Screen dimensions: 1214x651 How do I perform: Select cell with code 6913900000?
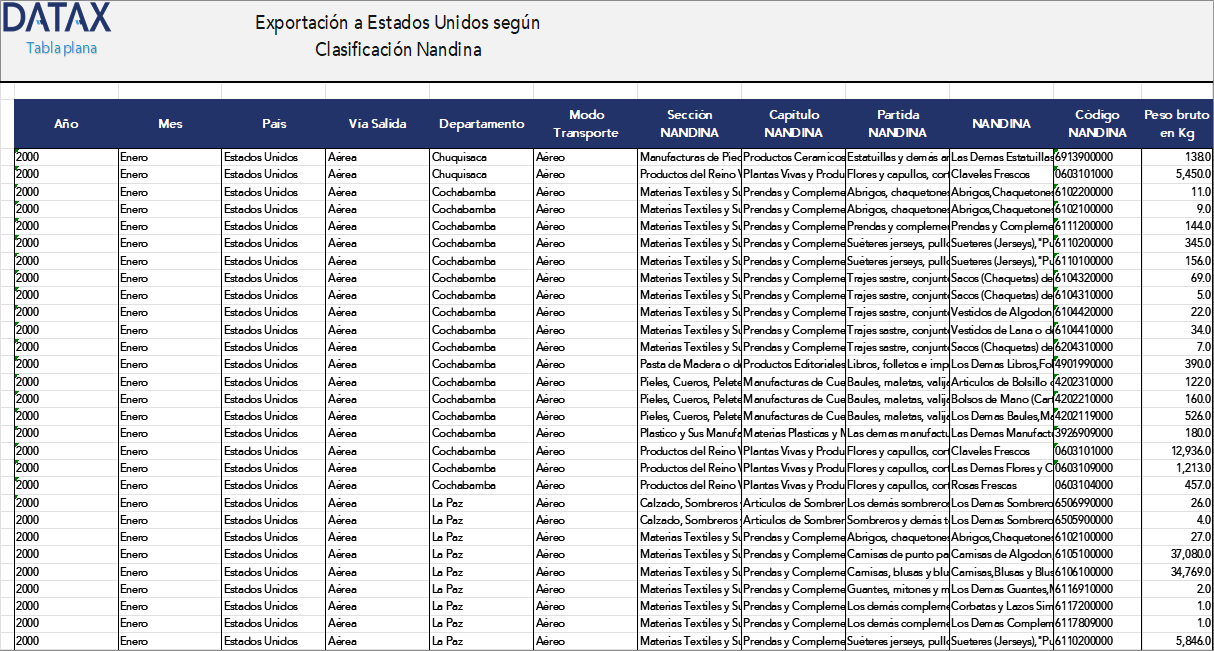[x=1097, y=157]
